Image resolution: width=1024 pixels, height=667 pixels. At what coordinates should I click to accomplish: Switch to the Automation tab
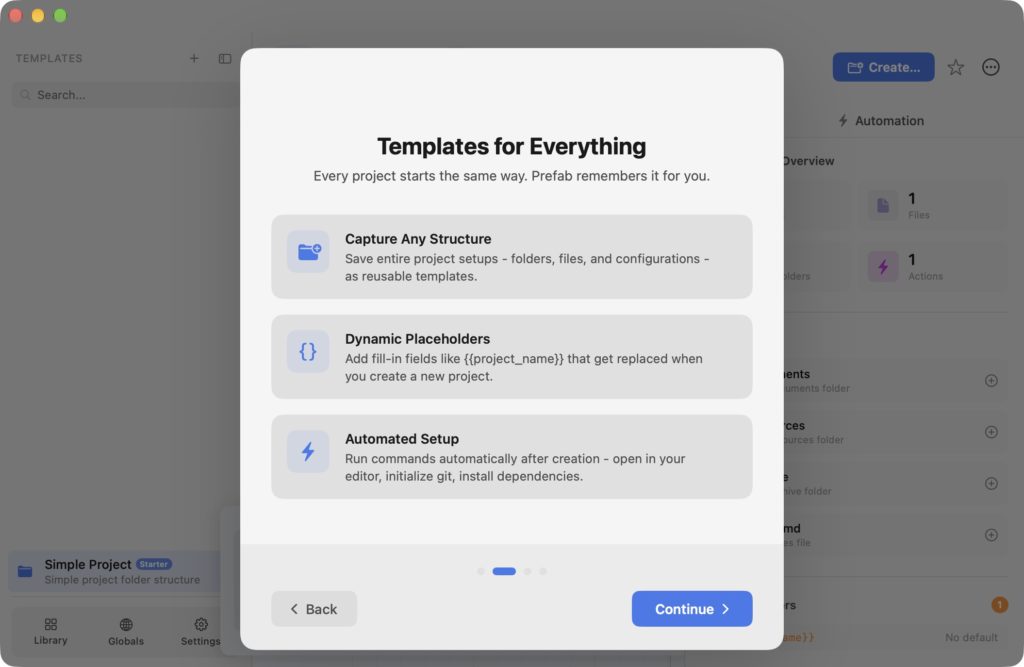(881, 121)
